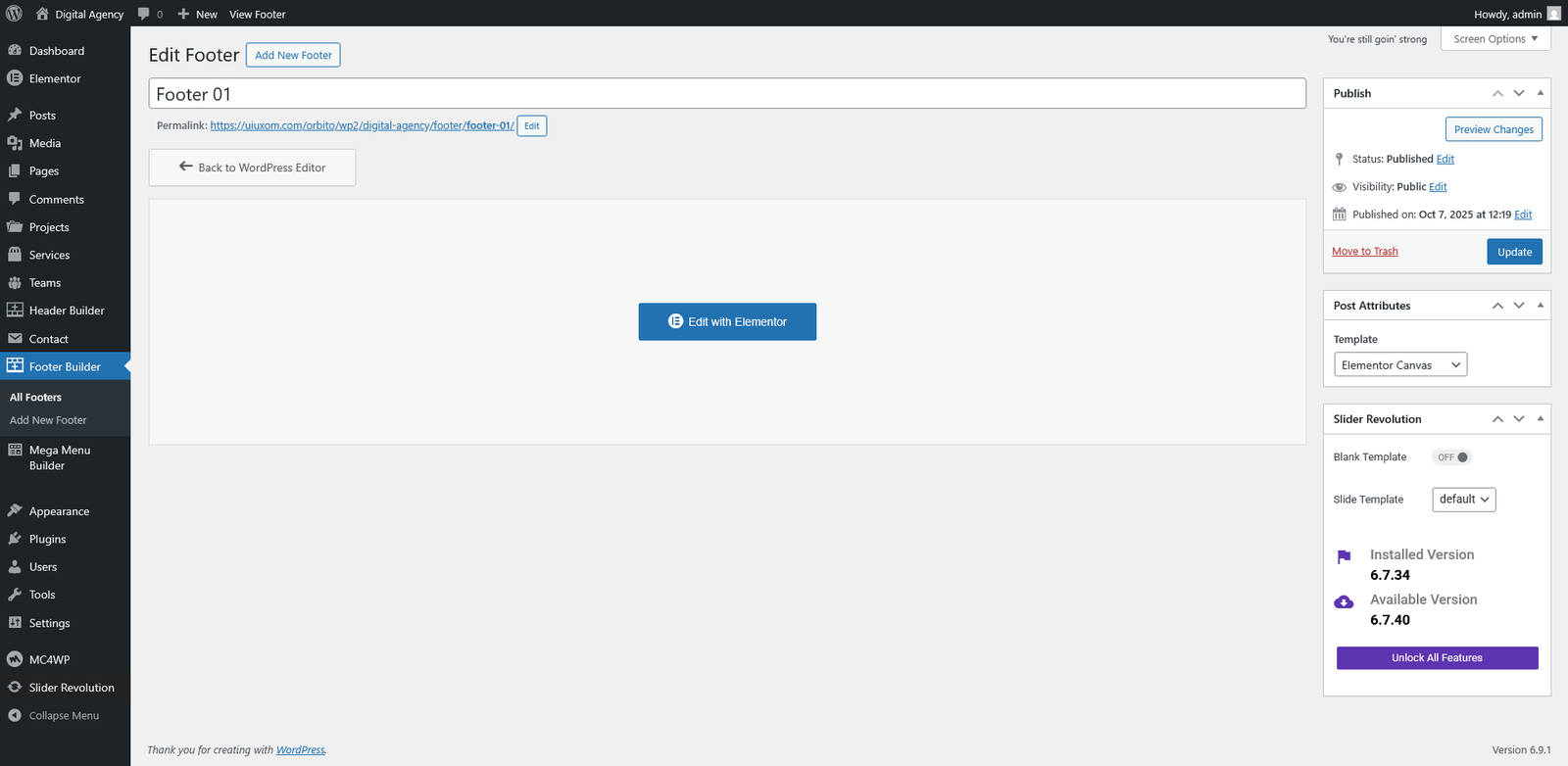Image resolution: width=1568 pixels, height=766 pixels.
Task: Click the Edit with Elementor button
Action: (x=727, y=321)
